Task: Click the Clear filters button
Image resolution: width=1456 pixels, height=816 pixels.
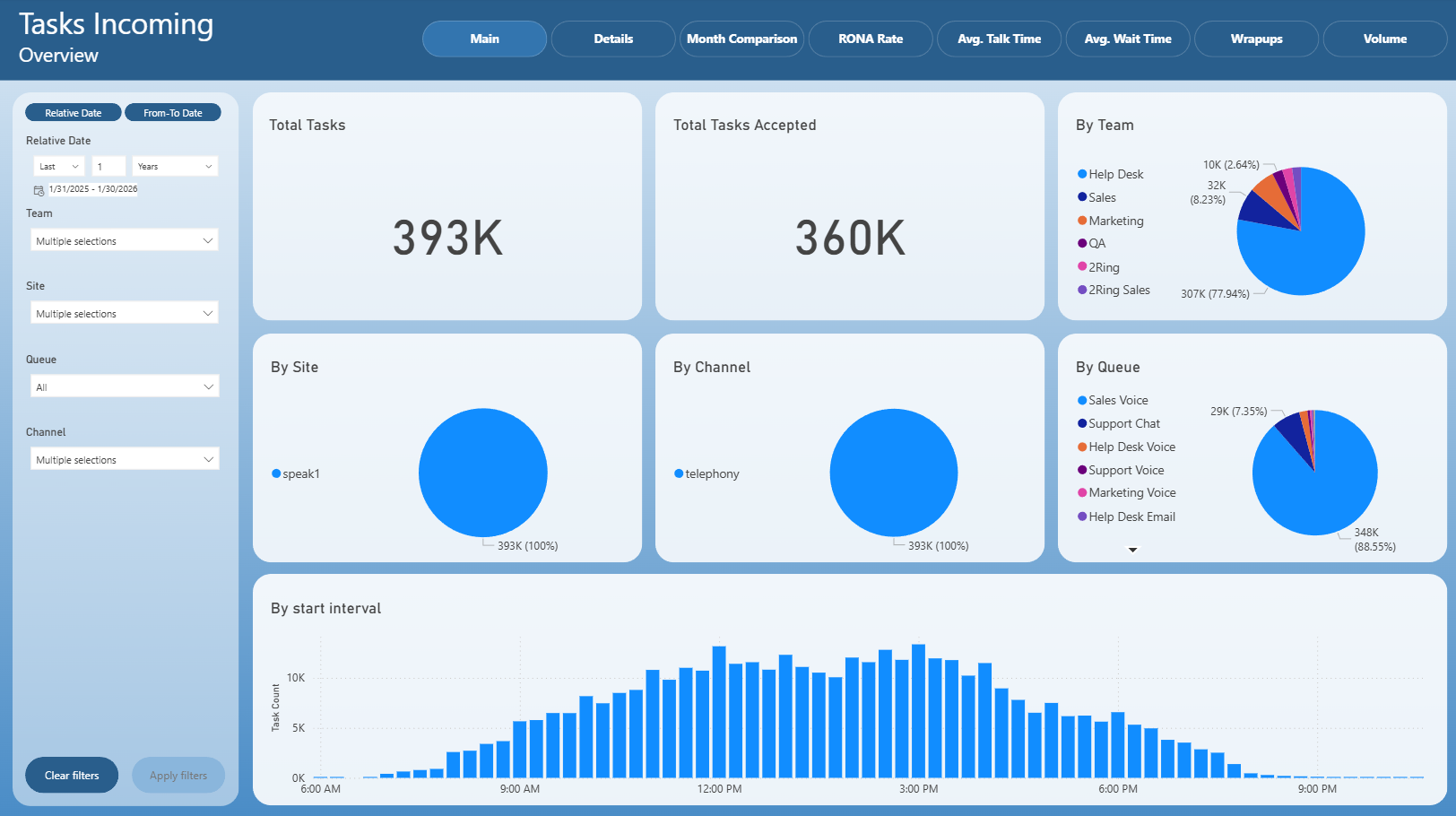Action: pyautogui.click(x=72, y=775)
